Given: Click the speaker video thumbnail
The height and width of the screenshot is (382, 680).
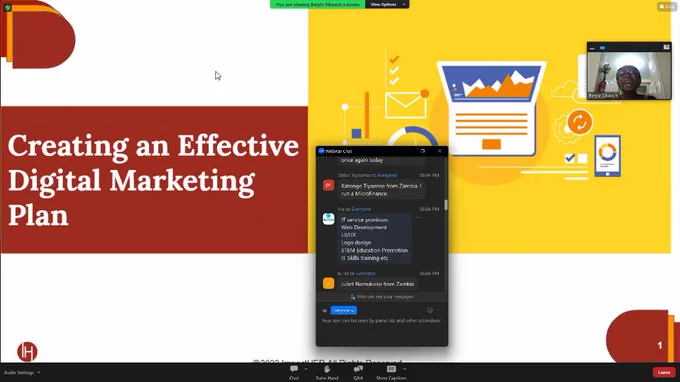Looking at the screenshot, I should click(x=629, y=75).
